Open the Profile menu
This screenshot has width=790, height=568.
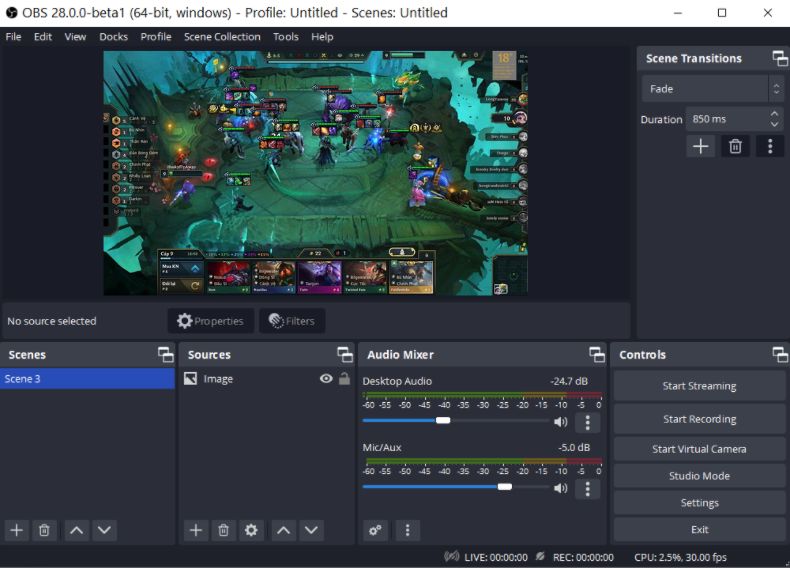tap(156, 37)
